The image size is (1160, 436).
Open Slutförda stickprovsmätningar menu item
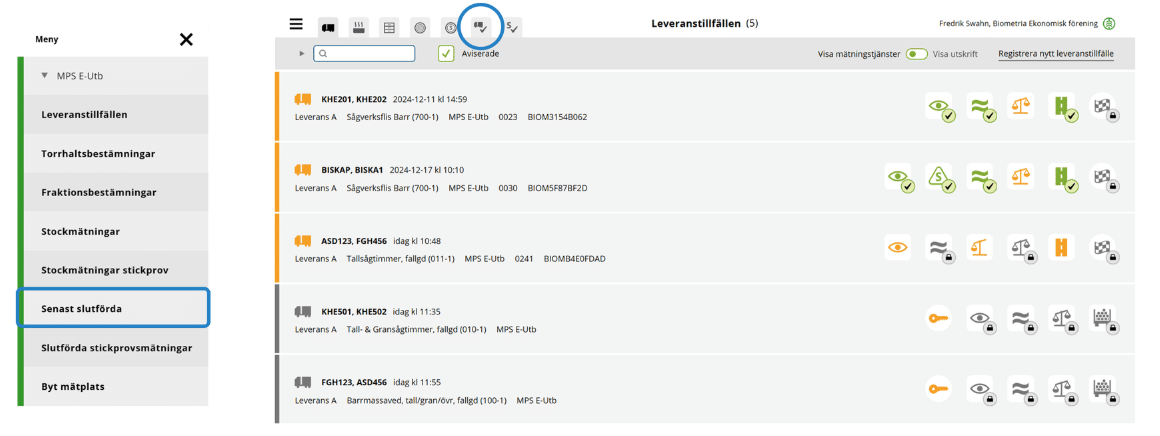pyautogui.click(x=116, y=348)
